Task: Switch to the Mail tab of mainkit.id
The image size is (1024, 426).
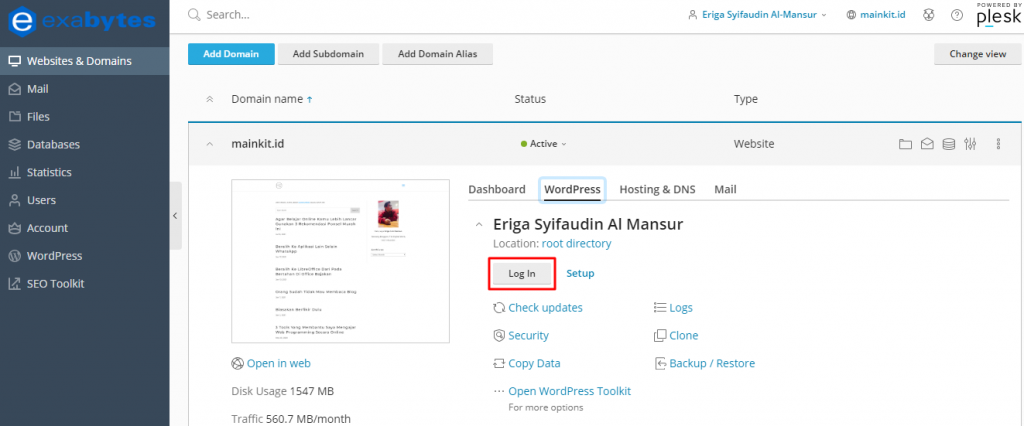Action: pos(726,189)
